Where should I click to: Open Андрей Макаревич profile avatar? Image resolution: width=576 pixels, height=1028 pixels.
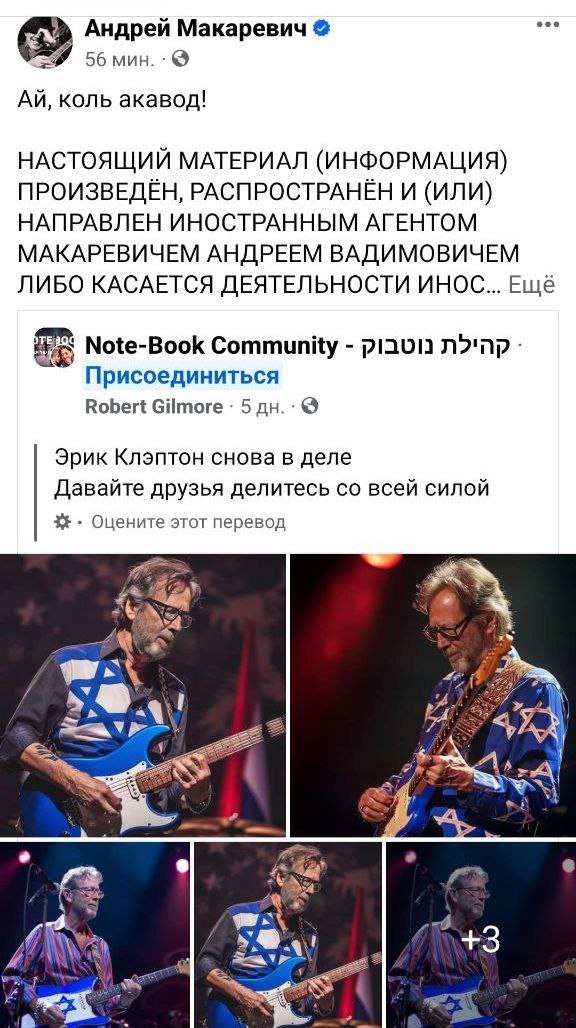pyautogui.click(x=45, y=42)
